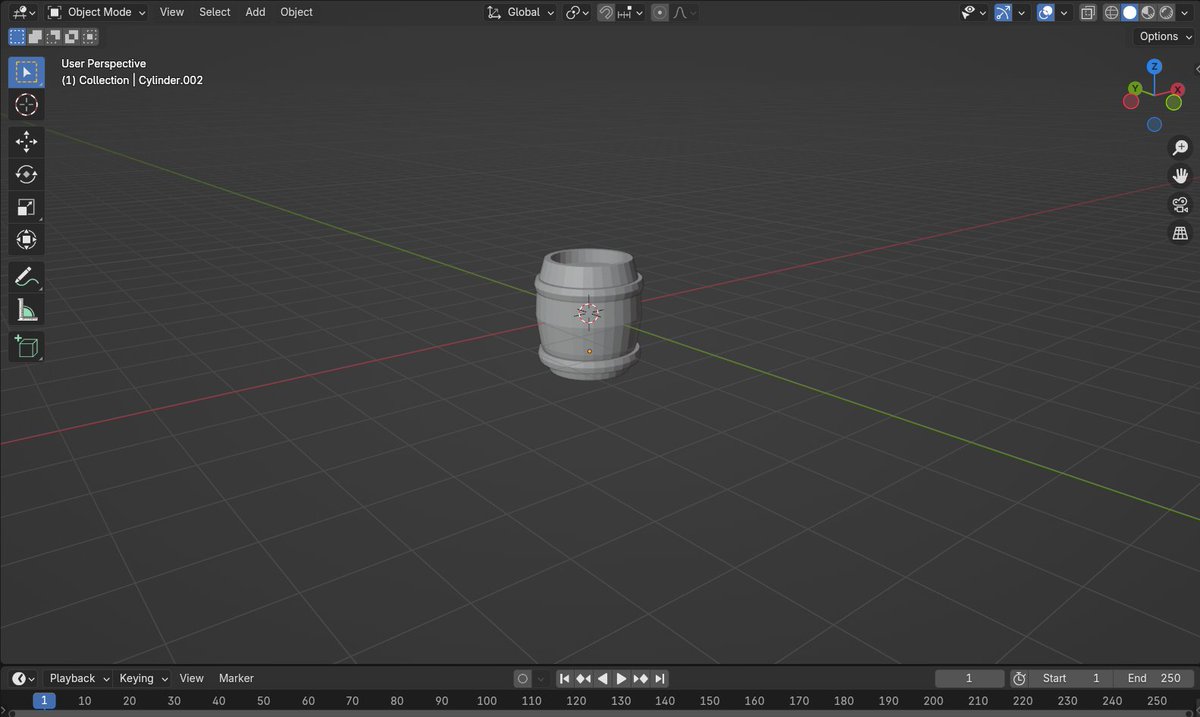1200x717 pixels.
Task: Set selection mode to new selection
Action: pos(17,37)
